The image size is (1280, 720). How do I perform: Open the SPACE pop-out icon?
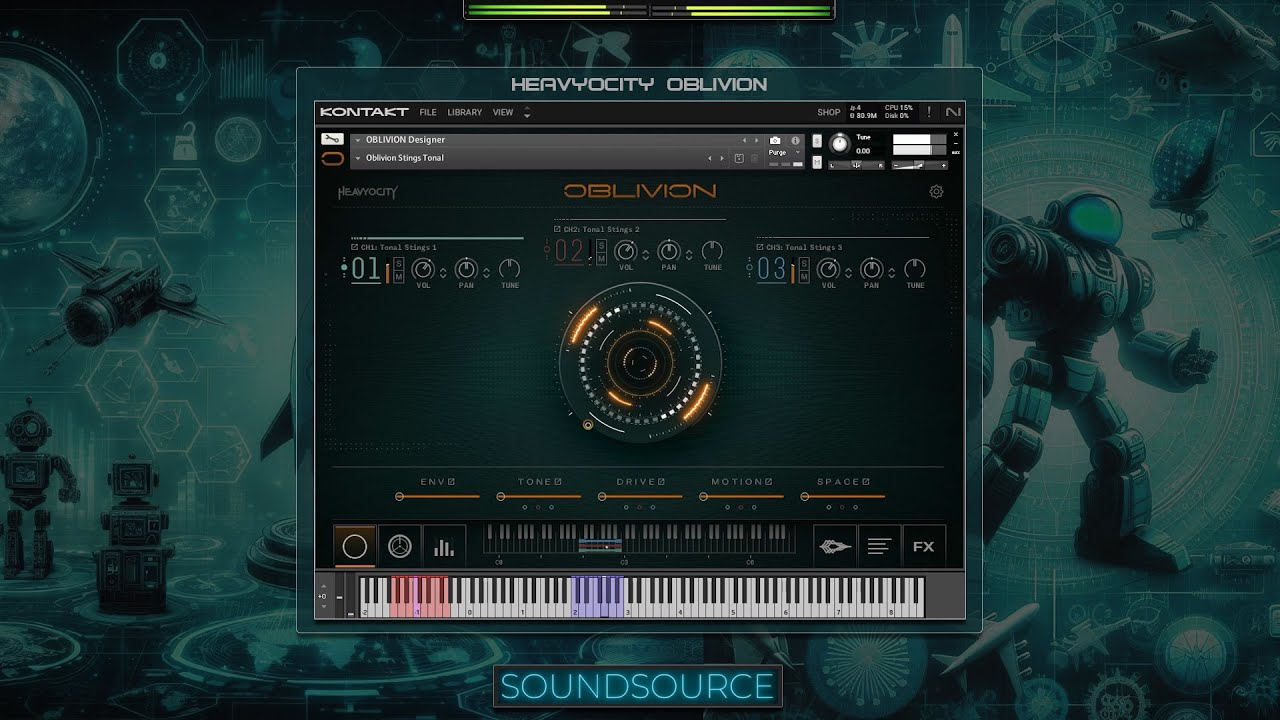866,482
